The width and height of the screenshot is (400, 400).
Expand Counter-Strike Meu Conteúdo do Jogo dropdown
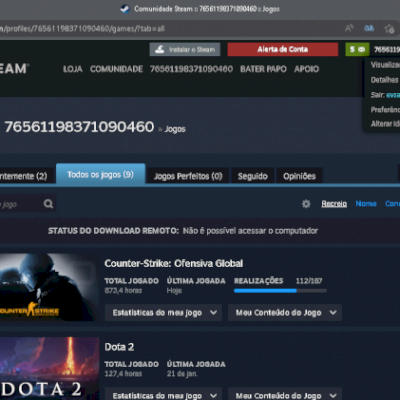click(285, 312)
